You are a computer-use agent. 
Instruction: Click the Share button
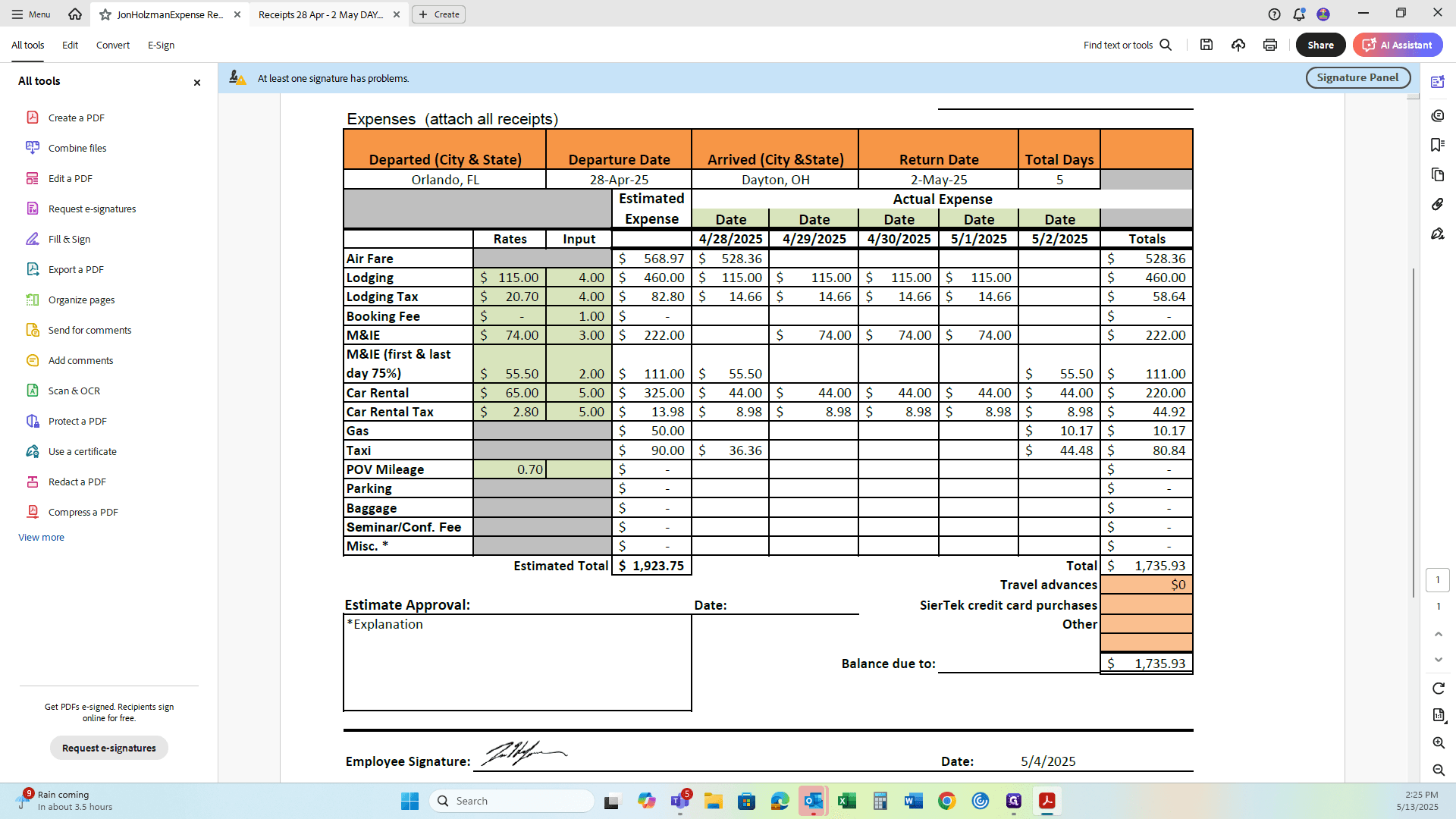point(1320,45)
